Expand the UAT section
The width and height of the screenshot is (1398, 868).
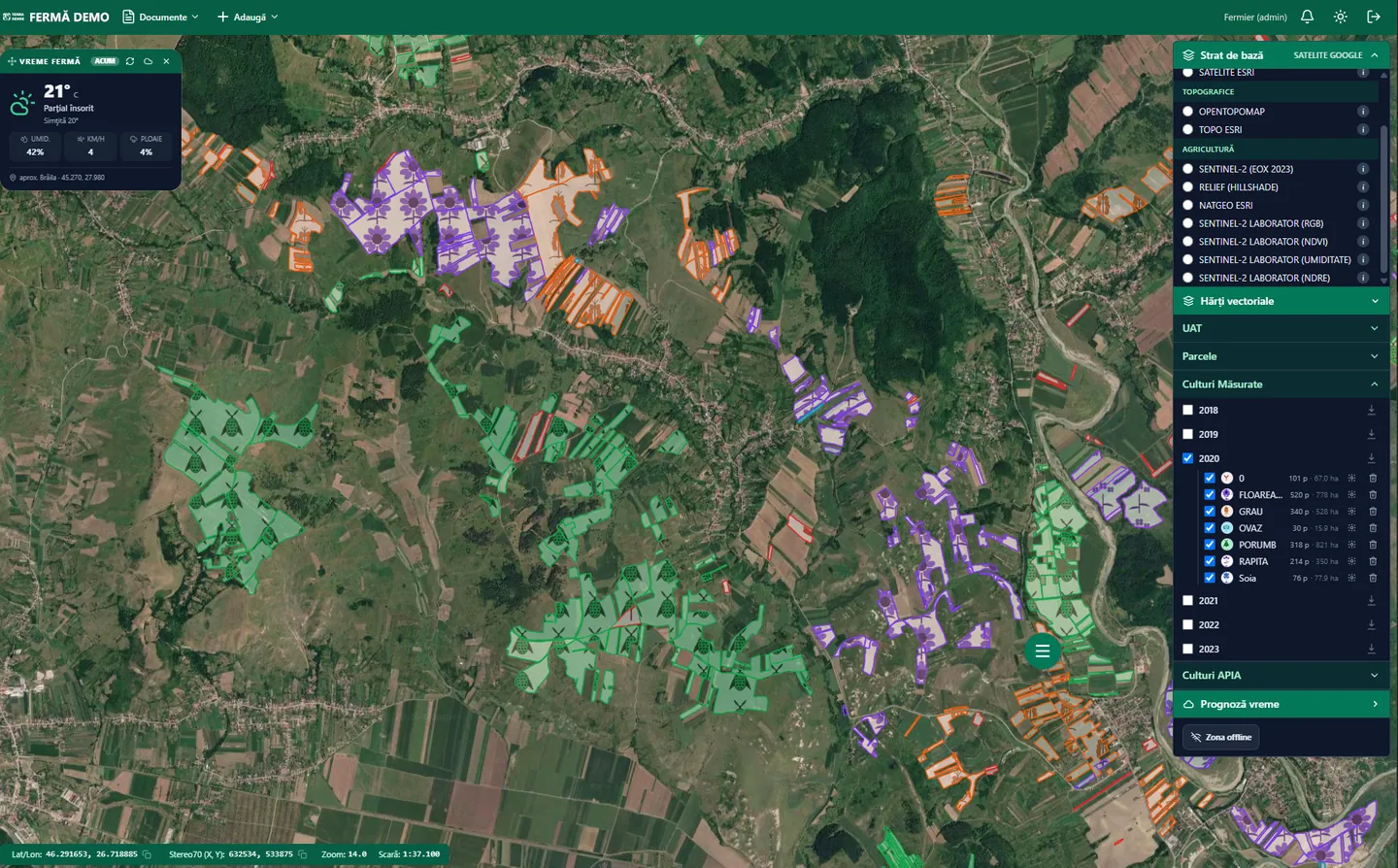[1281, 328]
